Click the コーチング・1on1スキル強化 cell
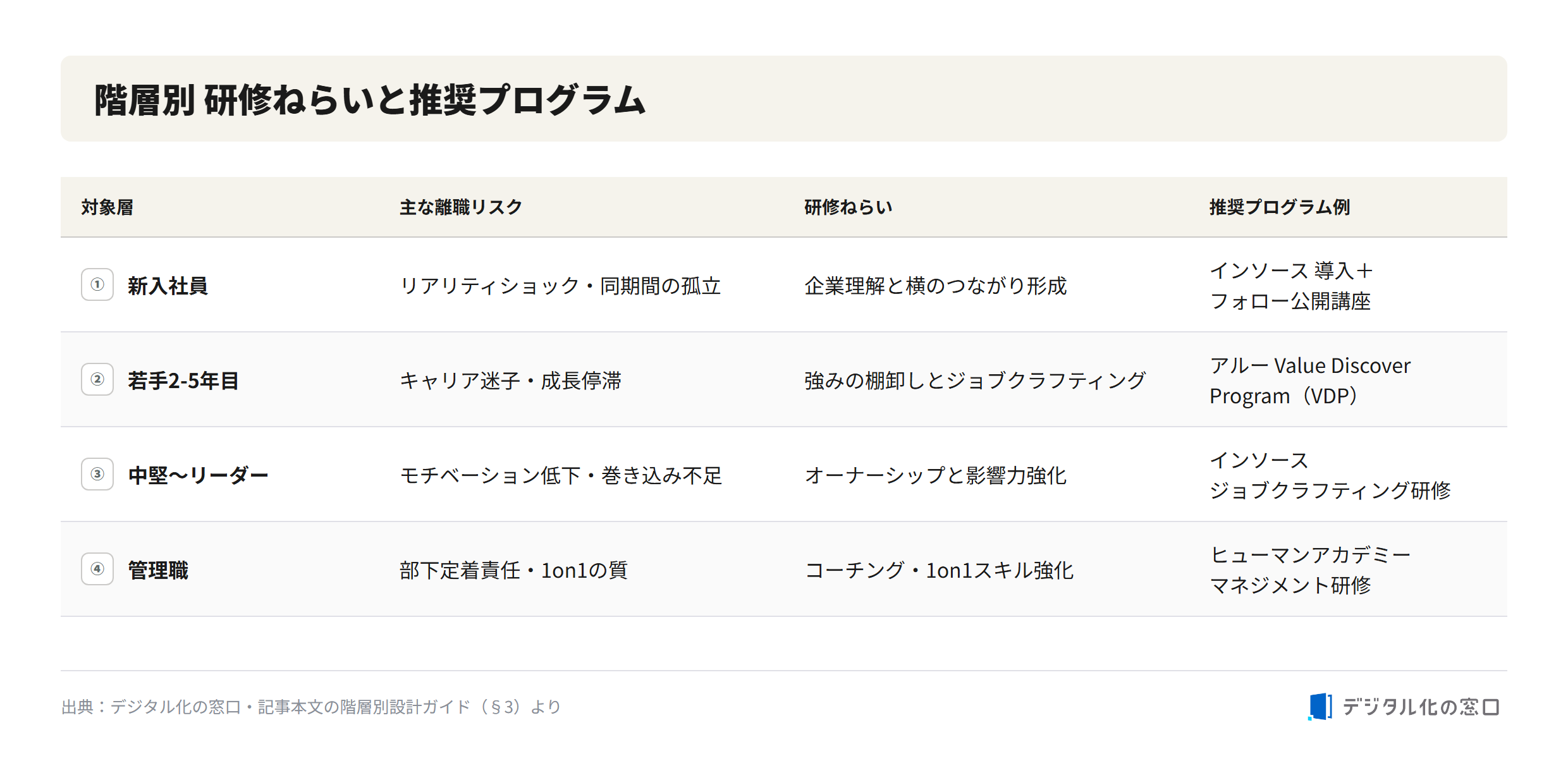 tap(939, 570)
